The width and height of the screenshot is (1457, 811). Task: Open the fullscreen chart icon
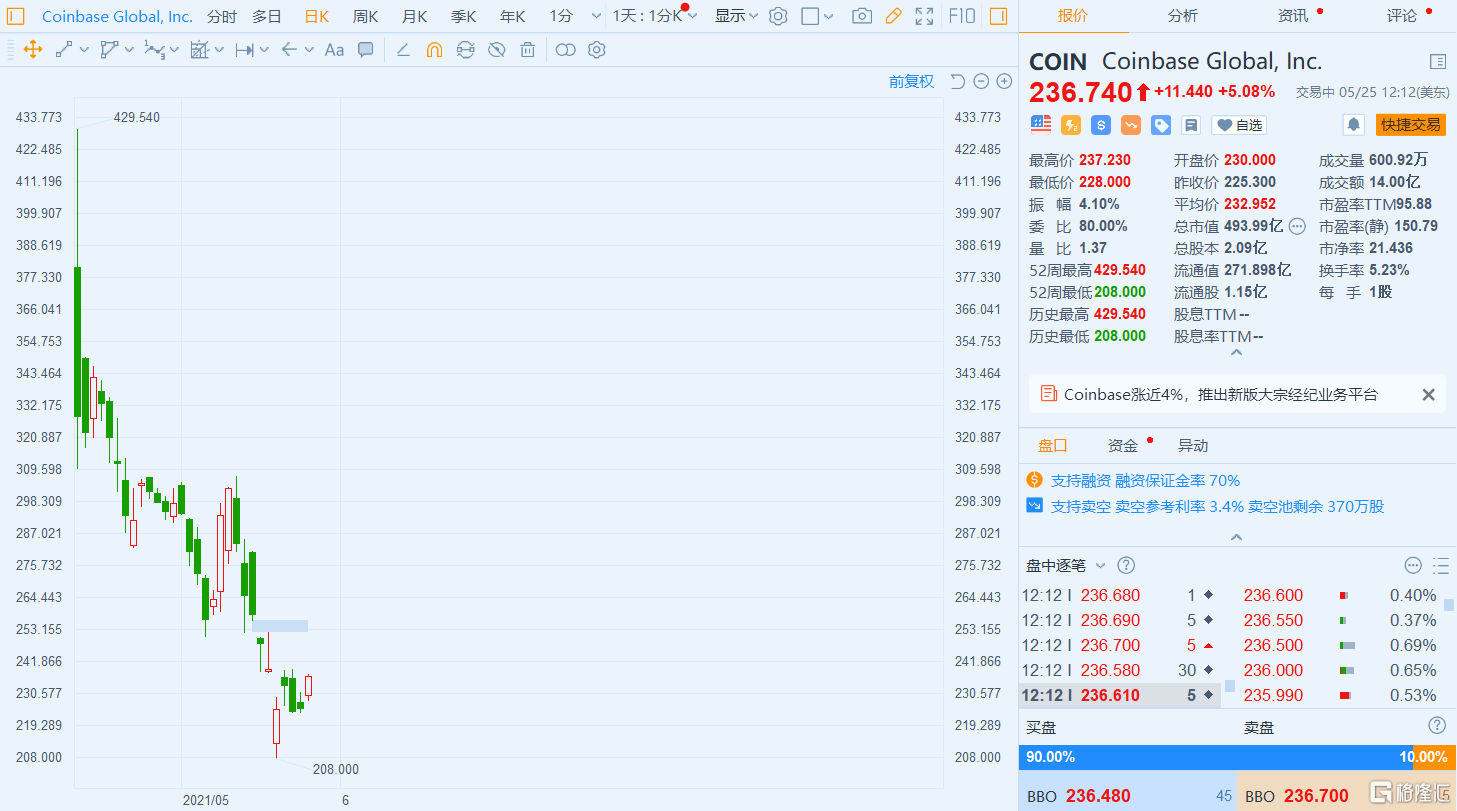(x=925, y=16)
